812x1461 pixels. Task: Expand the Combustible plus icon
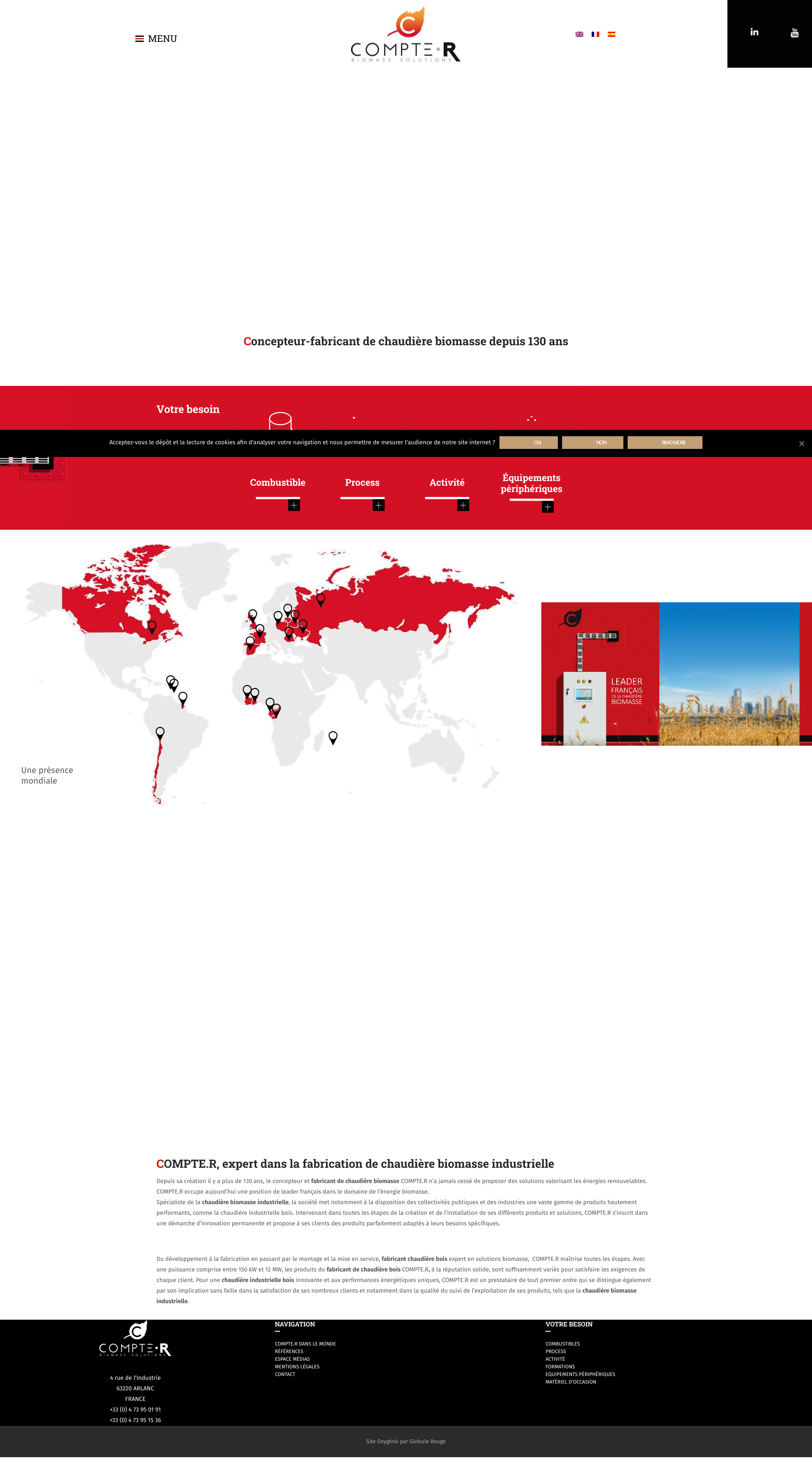[294, 505]
